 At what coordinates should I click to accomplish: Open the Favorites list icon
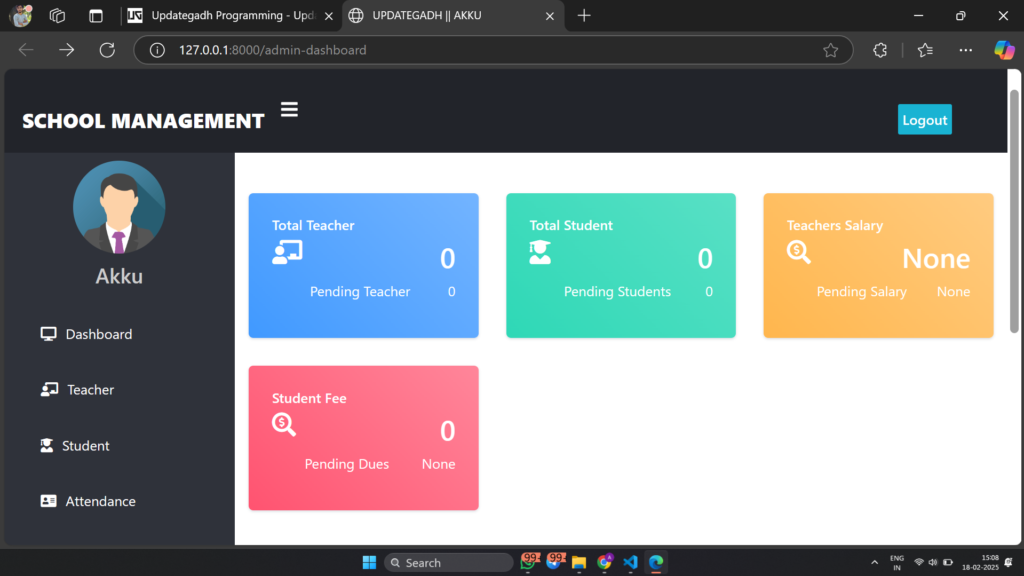925,50
